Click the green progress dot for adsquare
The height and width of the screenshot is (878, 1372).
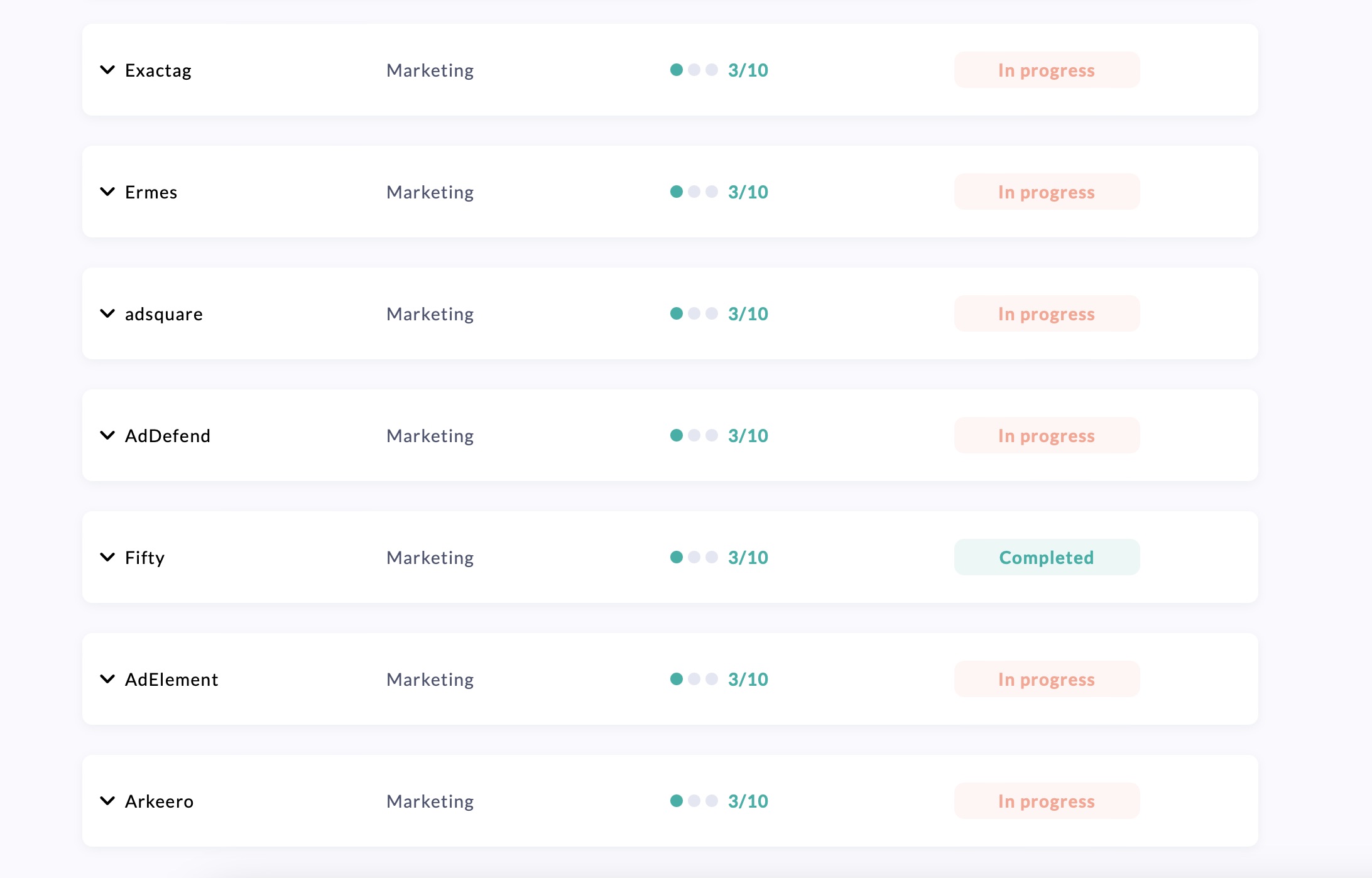pos(676,313)
